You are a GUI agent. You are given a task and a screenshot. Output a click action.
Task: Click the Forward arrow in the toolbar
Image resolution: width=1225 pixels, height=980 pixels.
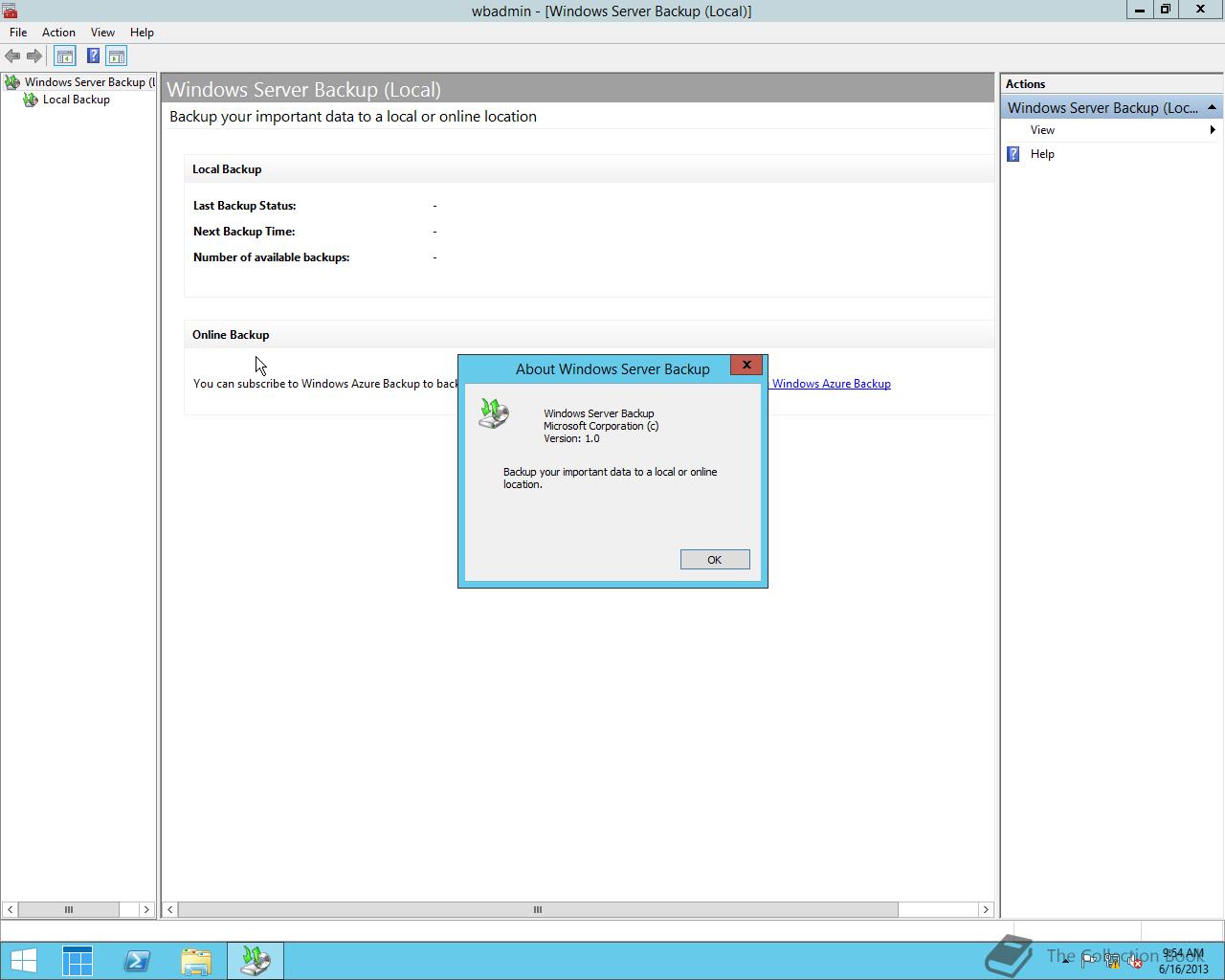pyautogui.click(x=34, y=56)
